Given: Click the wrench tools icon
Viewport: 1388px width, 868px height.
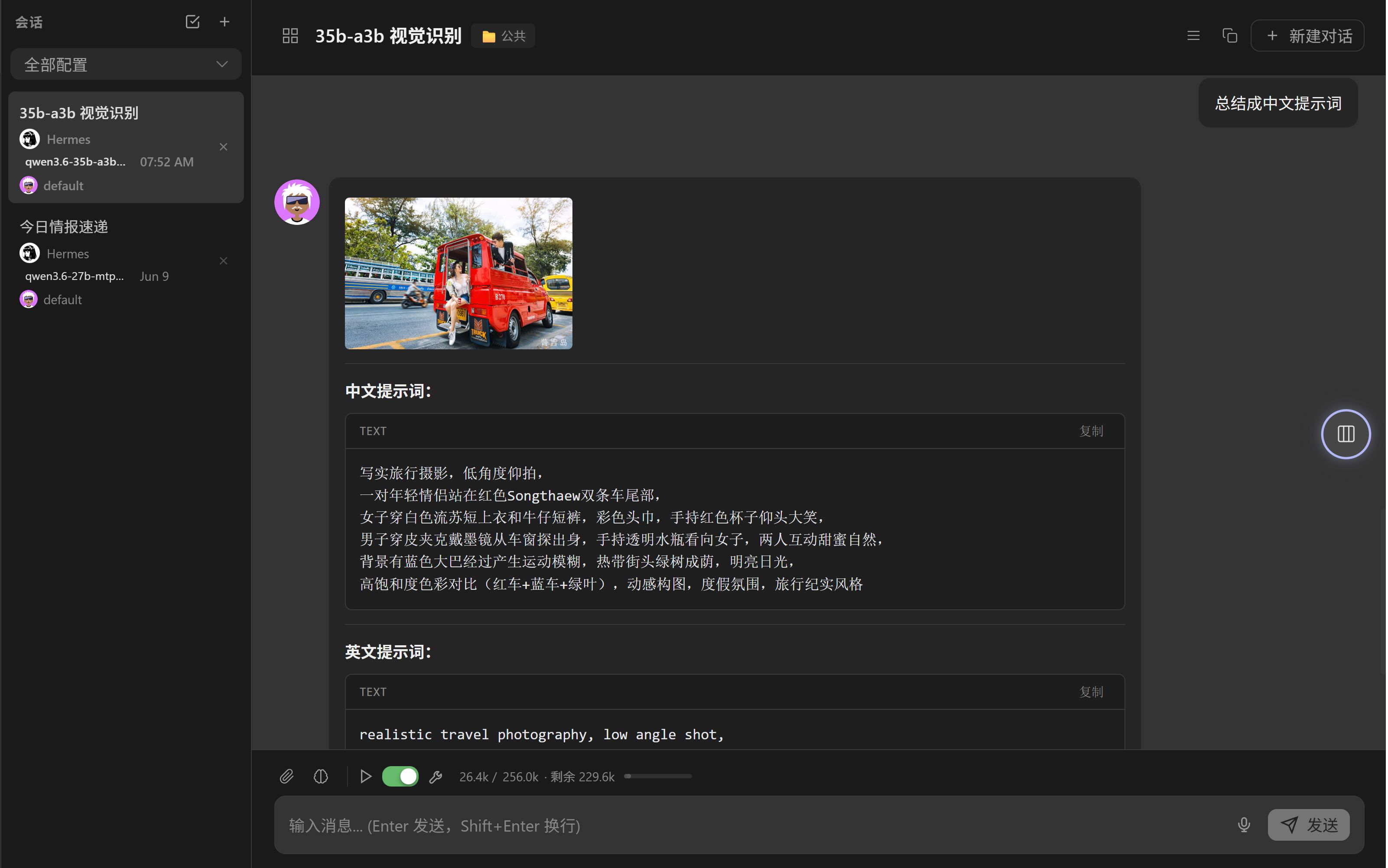Looking at the screenshot, I should click(436, 777).
